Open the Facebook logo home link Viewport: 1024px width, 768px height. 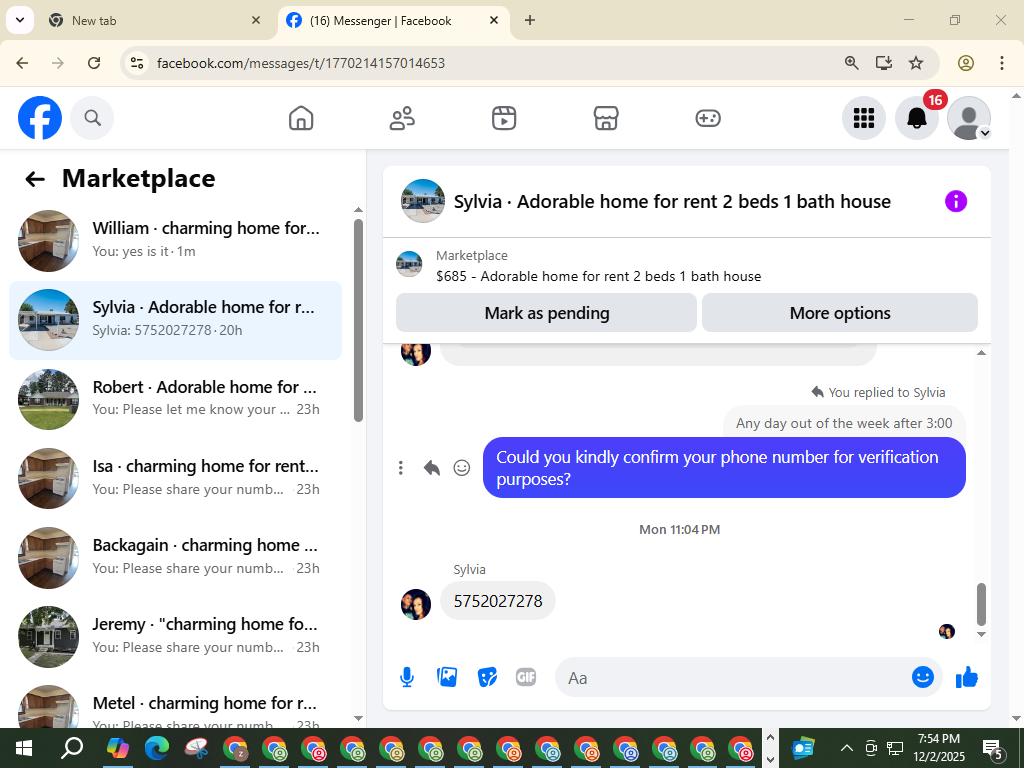pyautogui.click(x=40, y=118)
